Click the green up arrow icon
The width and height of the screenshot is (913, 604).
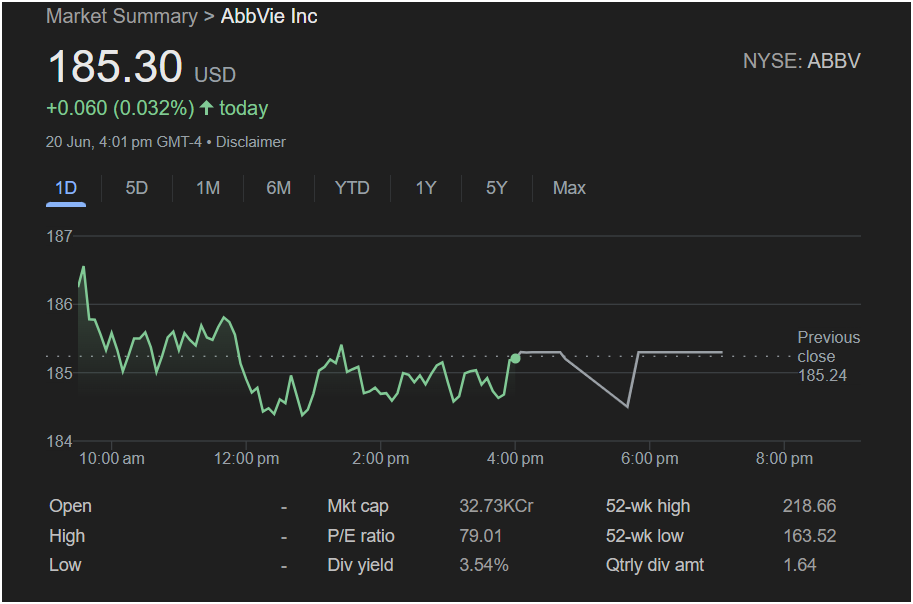pos(206,108)
